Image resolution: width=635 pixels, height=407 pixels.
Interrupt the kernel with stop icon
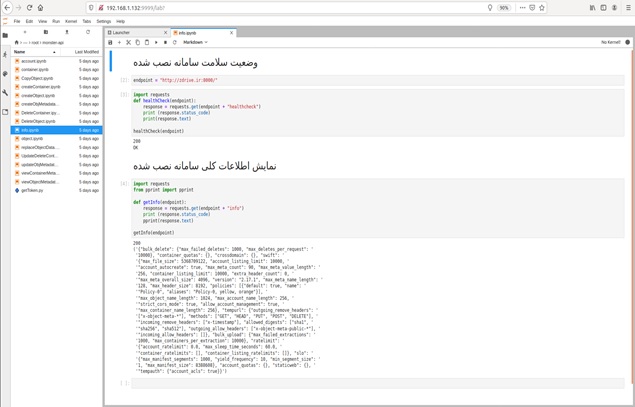pos(165,42)
